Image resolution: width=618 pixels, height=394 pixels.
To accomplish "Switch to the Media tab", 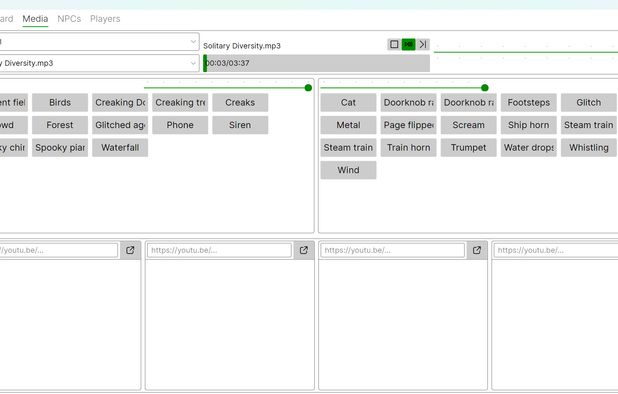I will (35, 19).
